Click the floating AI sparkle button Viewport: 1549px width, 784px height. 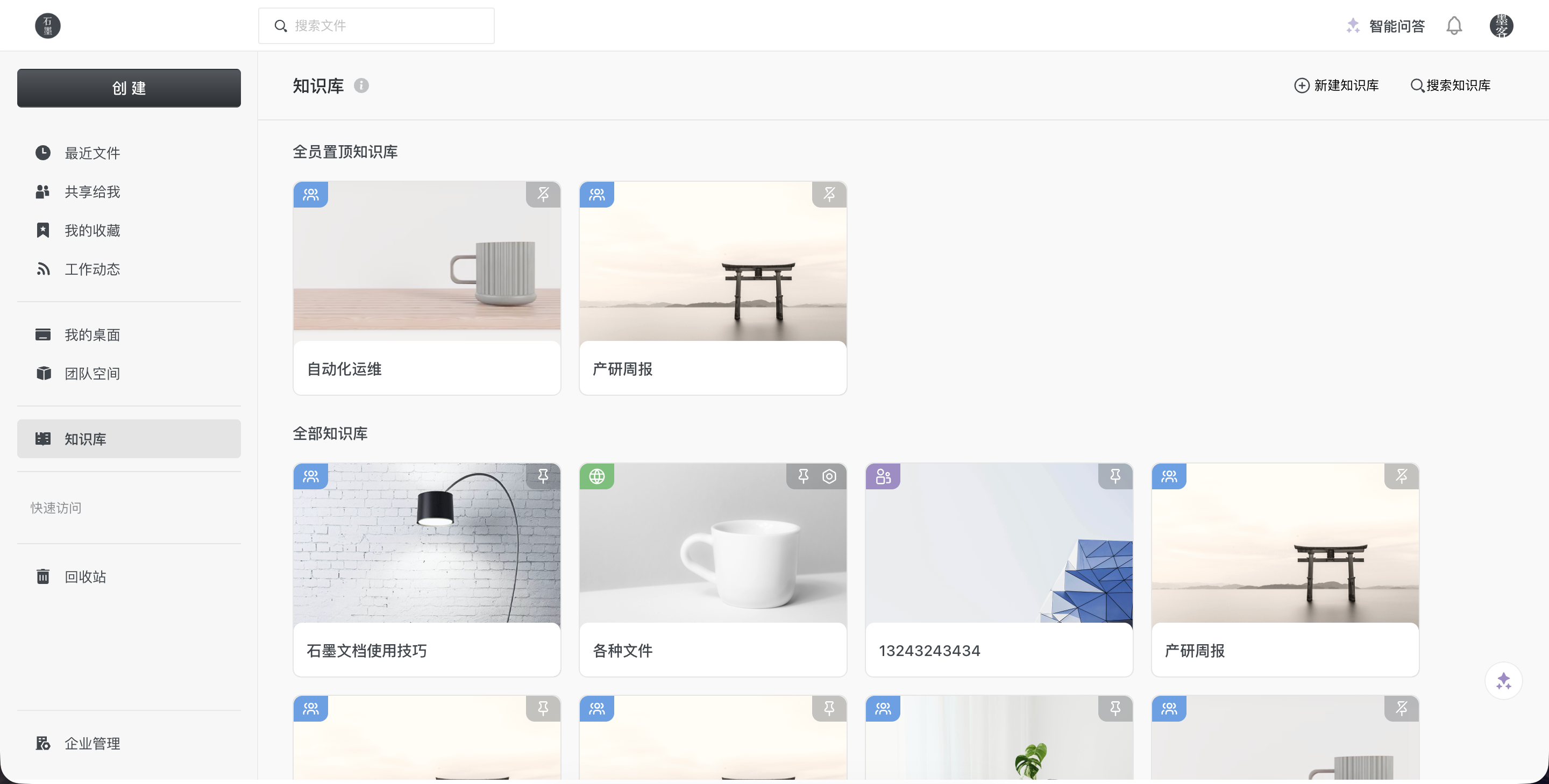pyautogui.click(x=1503, y=681)
